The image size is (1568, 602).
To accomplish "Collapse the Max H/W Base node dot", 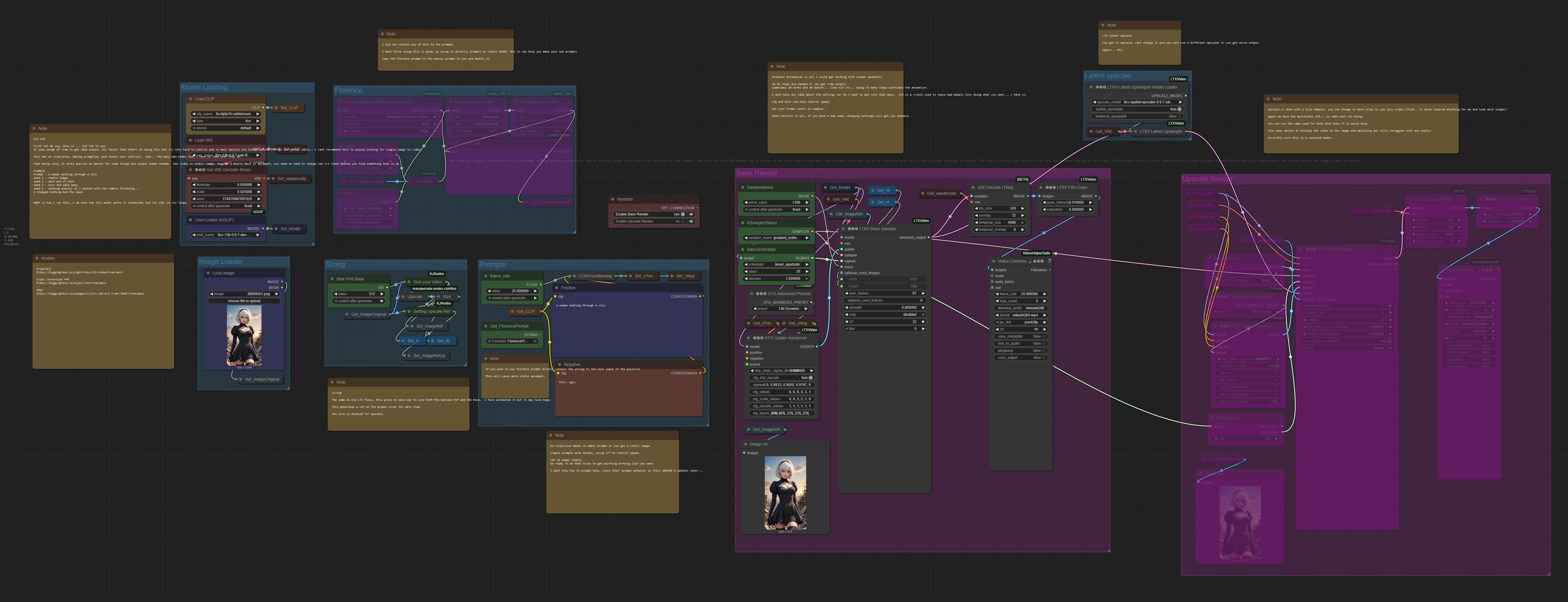I will (x=332, y=279).
